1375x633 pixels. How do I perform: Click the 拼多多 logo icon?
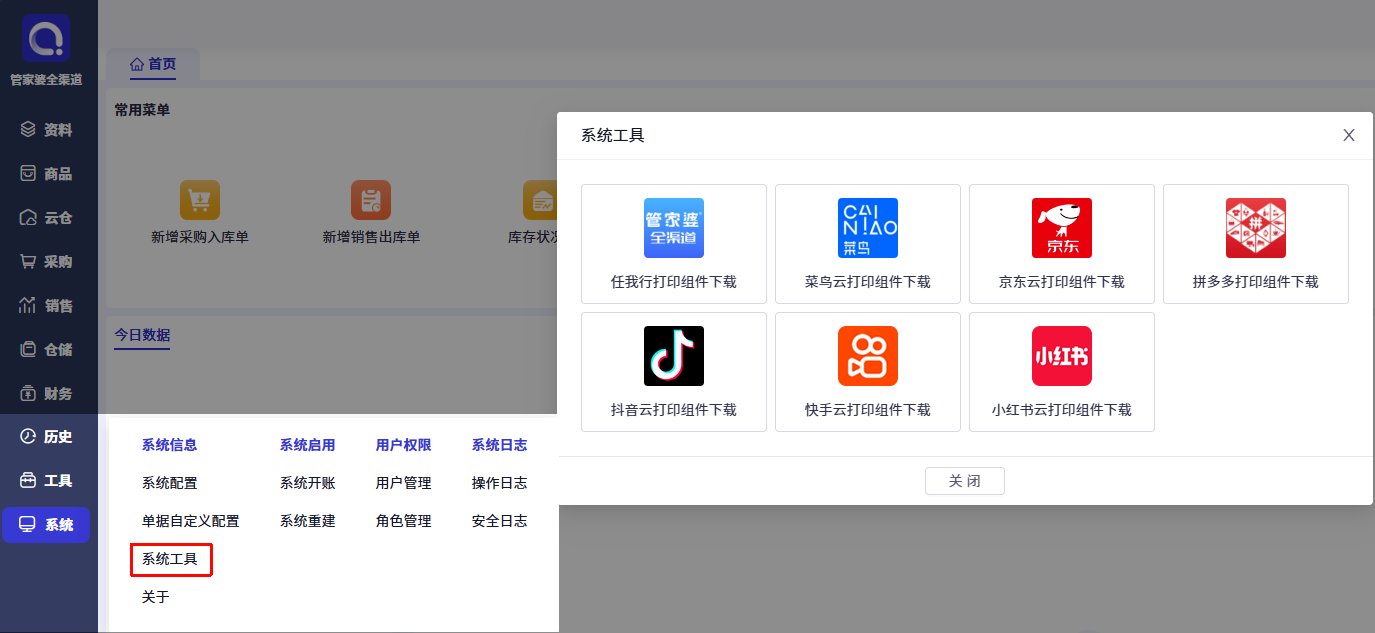tap(1256, 228)
